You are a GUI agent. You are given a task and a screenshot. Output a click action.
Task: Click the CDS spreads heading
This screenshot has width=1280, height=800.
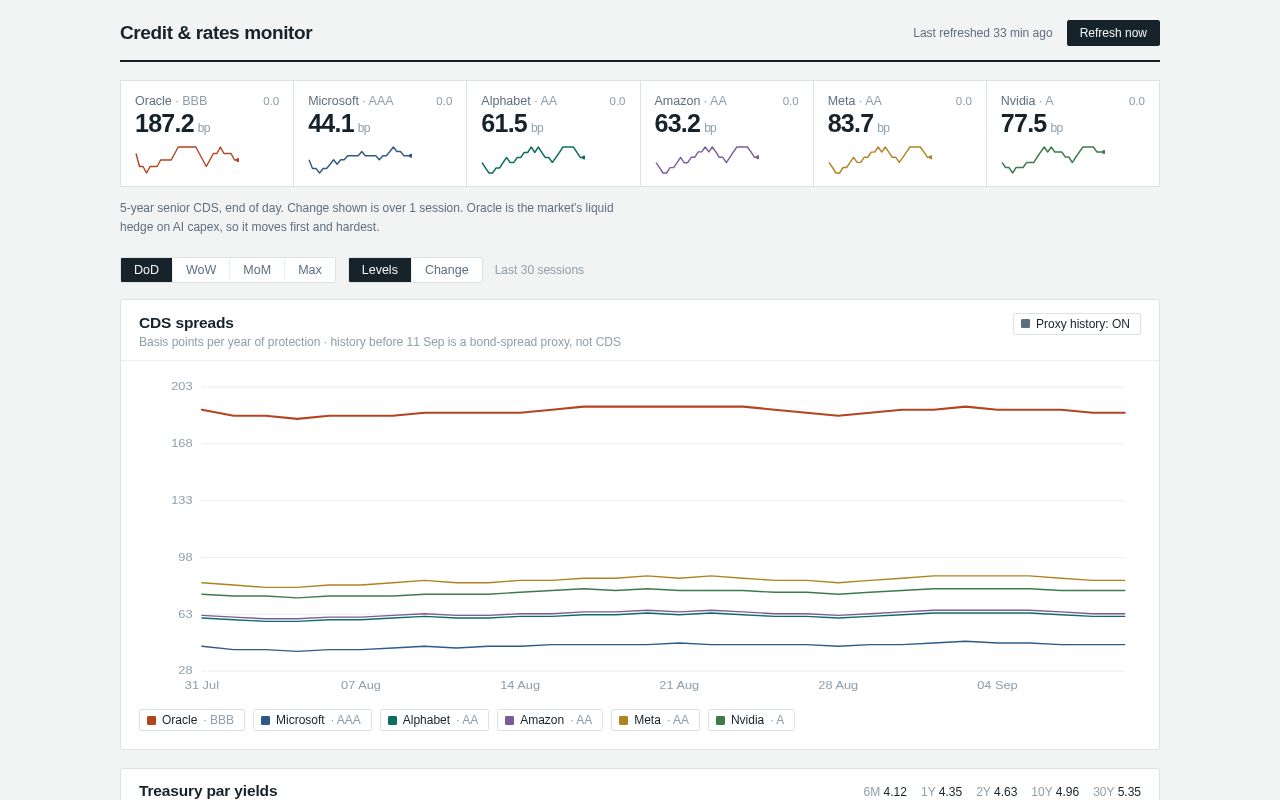coord(186,322)
